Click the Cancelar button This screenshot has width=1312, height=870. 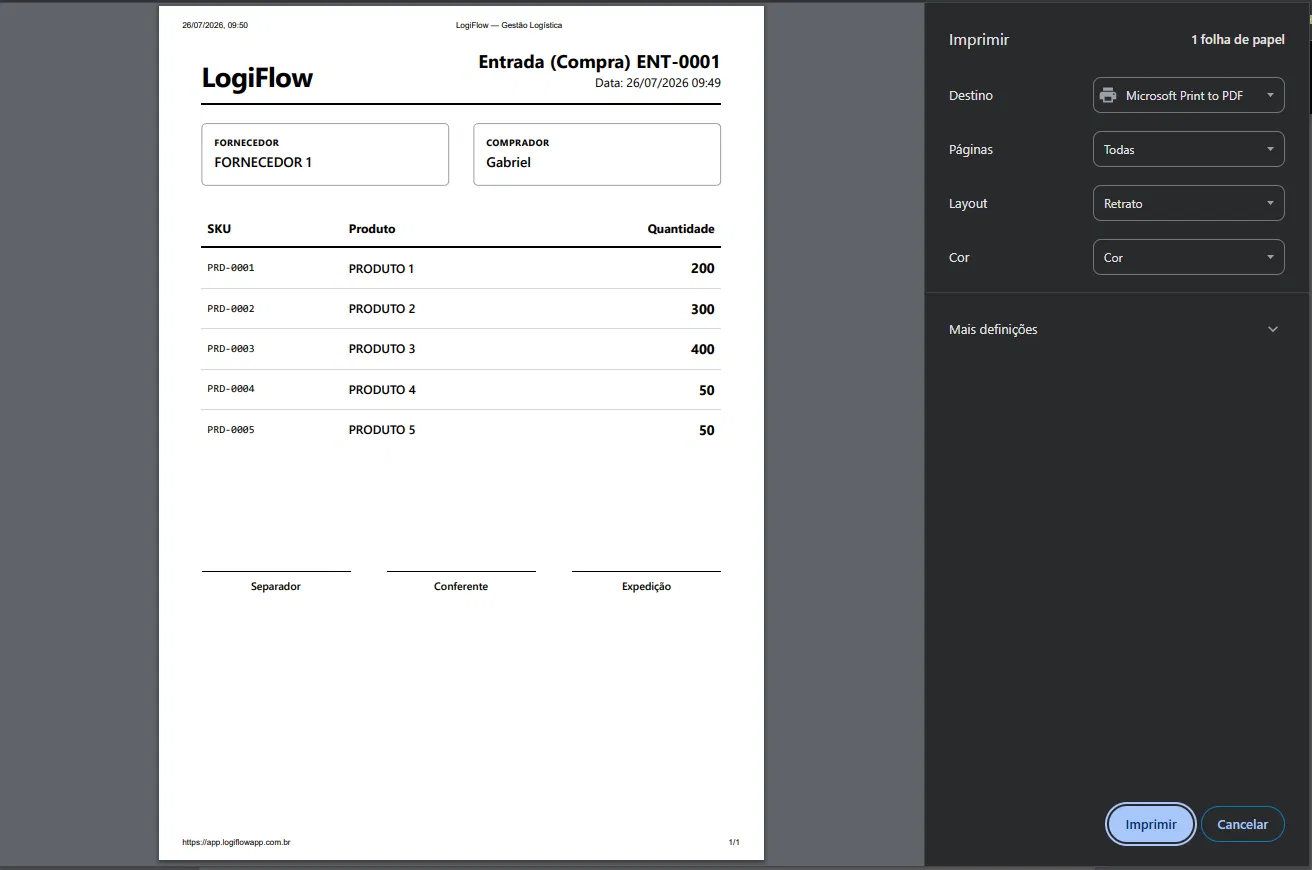pos(1242,824)
